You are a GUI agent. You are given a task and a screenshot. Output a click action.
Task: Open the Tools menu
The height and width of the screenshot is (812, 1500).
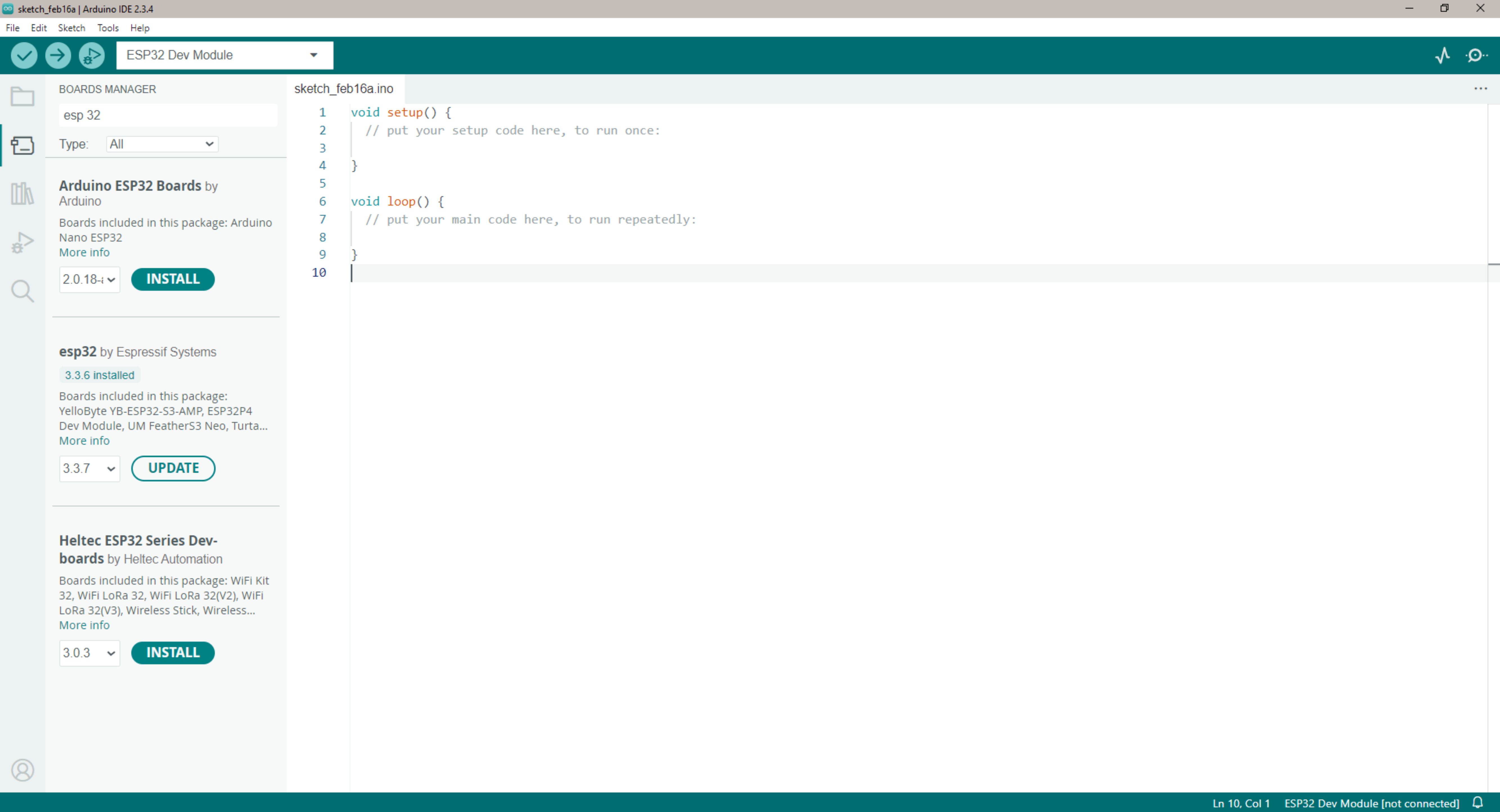tap(108, 28)
